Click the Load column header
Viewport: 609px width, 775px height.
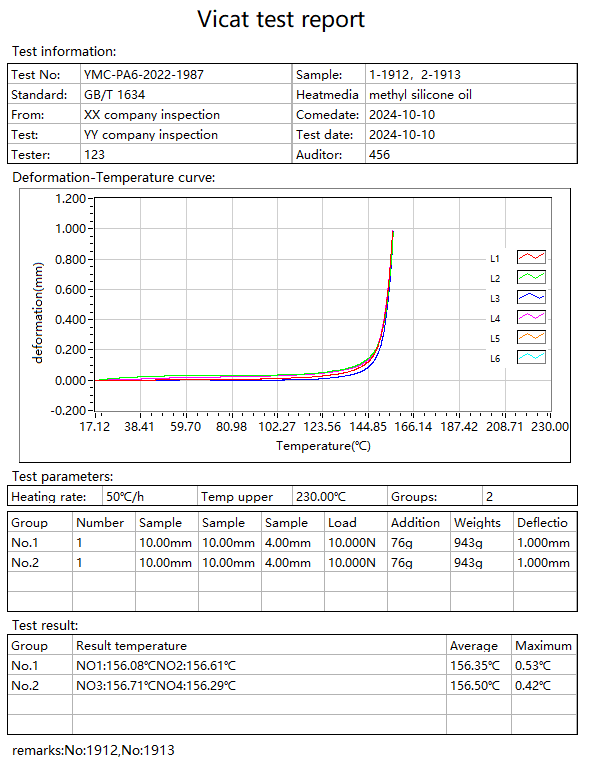coord(342,523)
